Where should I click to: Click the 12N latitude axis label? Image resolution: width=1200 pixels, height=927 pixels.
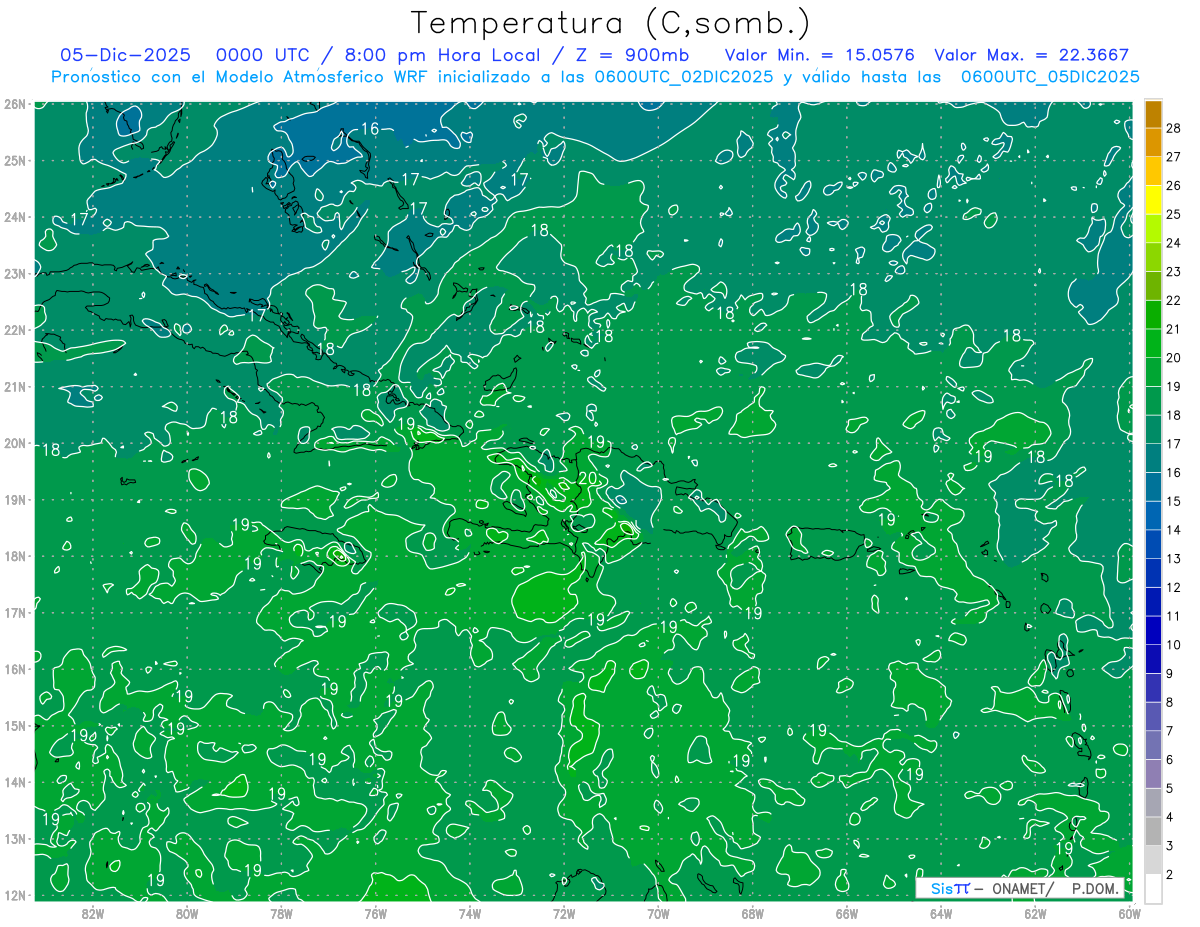pos(15,895)
